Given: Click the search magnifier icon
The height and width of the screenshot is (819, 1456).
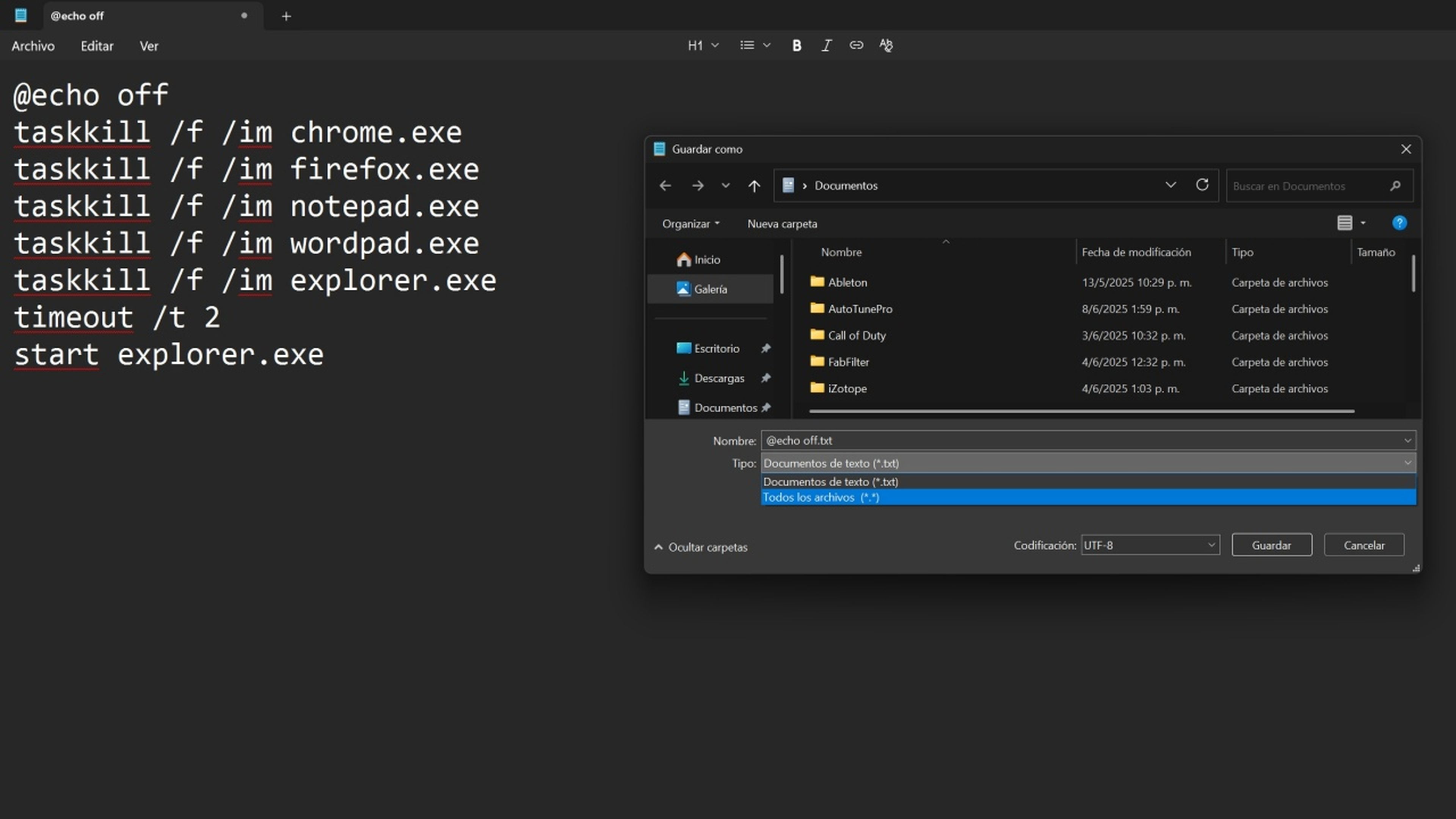Looking at the screenshot, I should tap(1395, 186).
